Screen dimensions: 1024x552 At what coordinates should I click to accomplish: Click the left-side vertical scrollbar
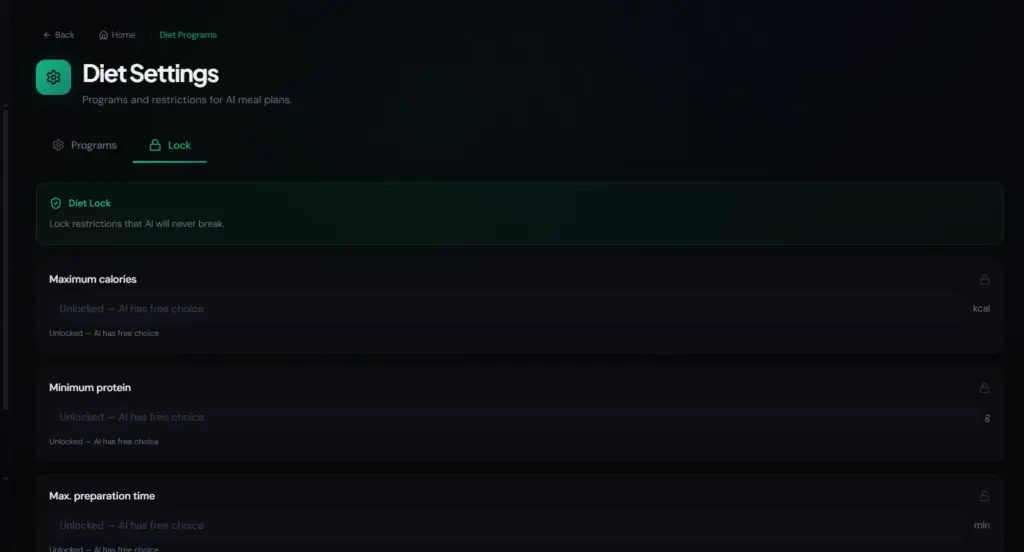click(x=5, y=260)
